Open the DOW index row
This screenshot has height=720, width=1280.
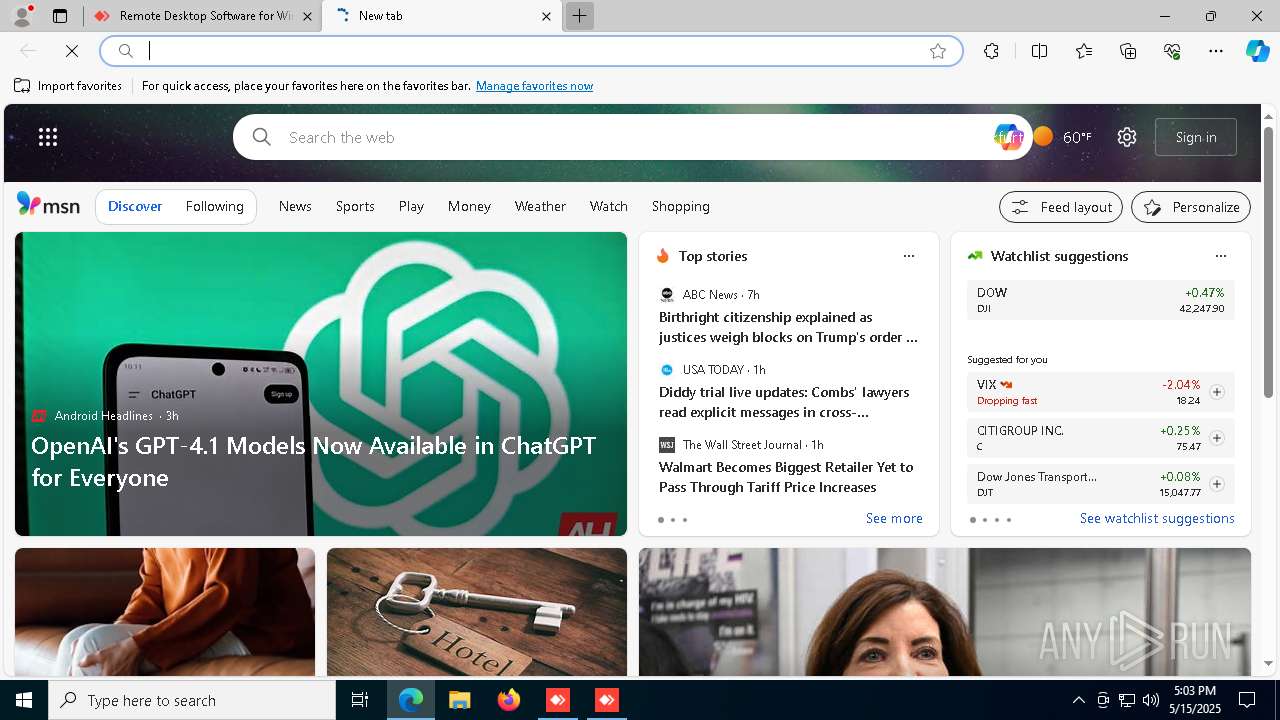point(1100,300)
